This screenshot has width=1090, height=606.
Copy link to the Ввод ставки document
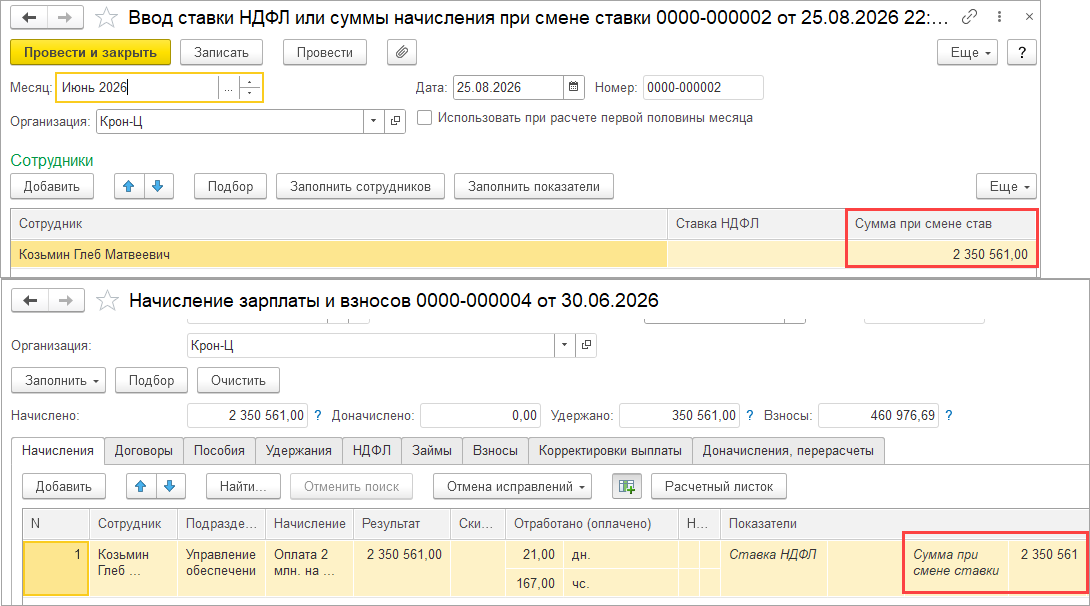point(969,17)
